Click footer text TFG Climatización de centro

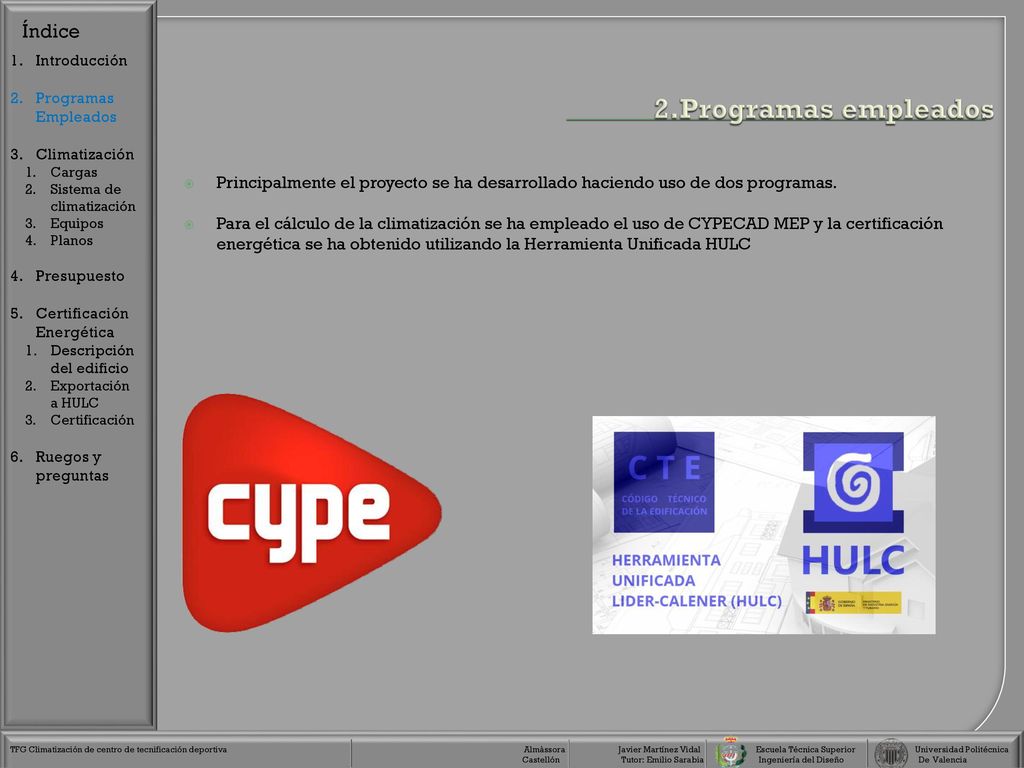point(118,750)
